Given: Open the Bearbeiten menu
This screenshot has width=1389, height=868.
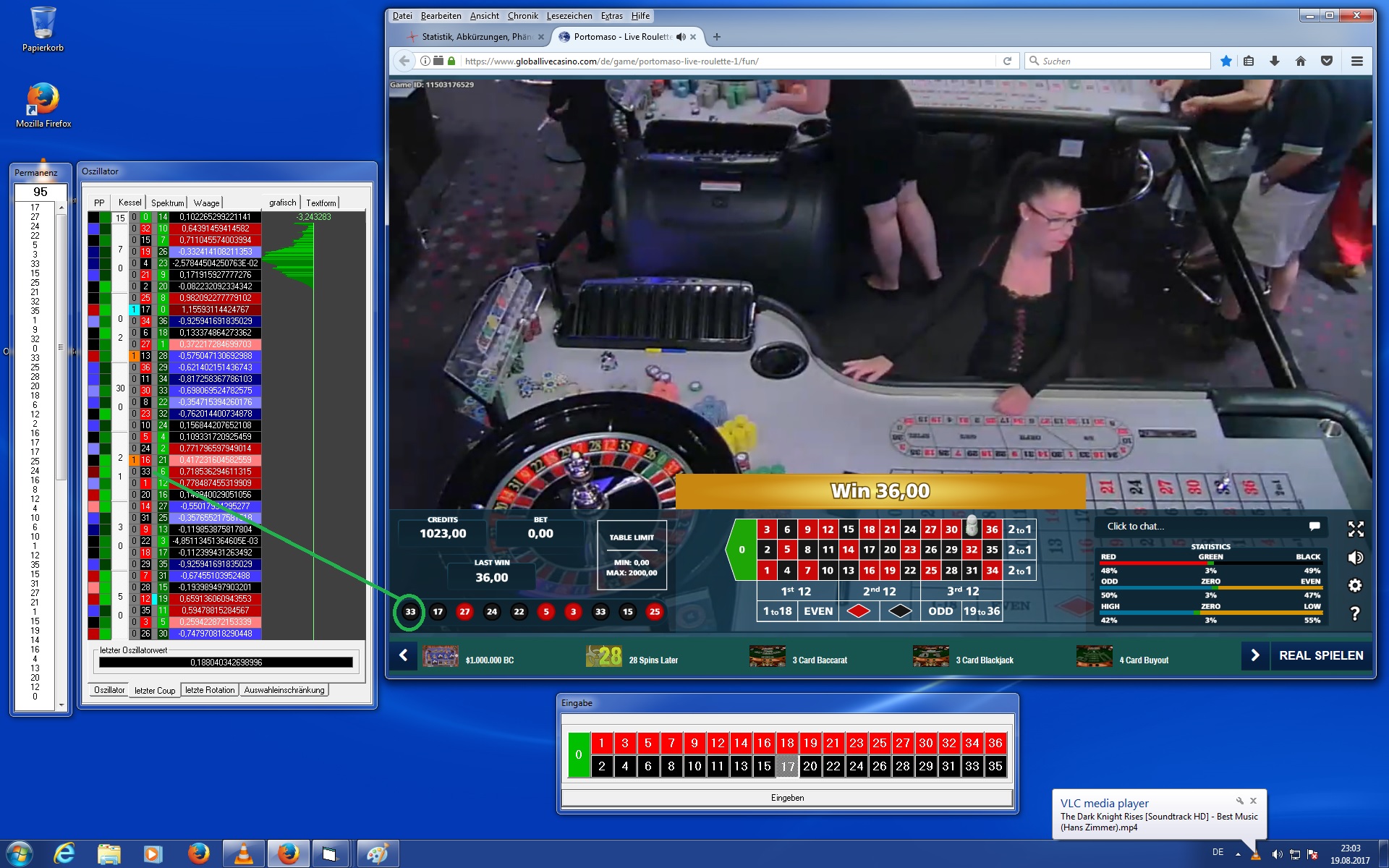Looking at the screenshot, I should pos(441,16).
